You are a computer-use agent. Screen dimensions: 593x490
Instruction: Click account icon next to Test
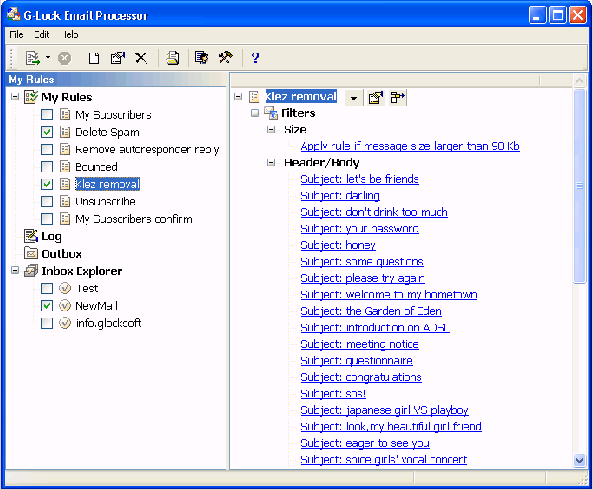65,288
